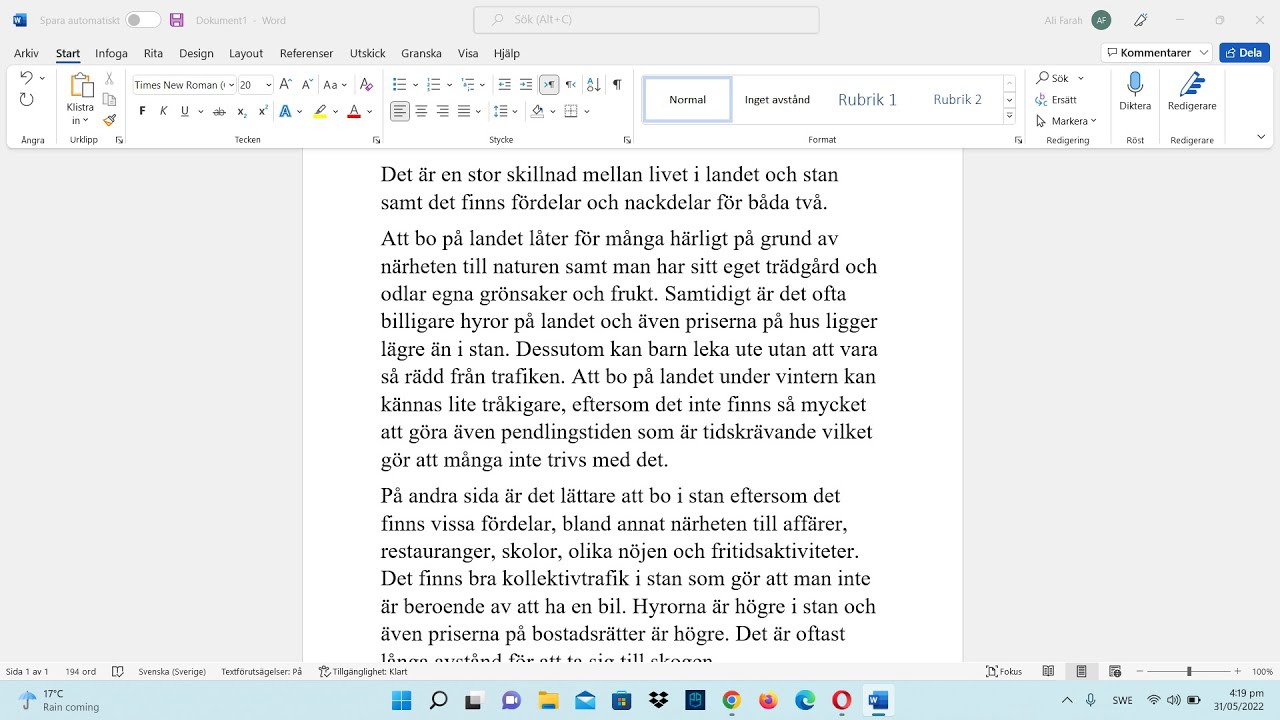Switch to the Design tab
The height and width of the screenshot is (720, 1280).
pyautogui.click(x=196, y=53)
